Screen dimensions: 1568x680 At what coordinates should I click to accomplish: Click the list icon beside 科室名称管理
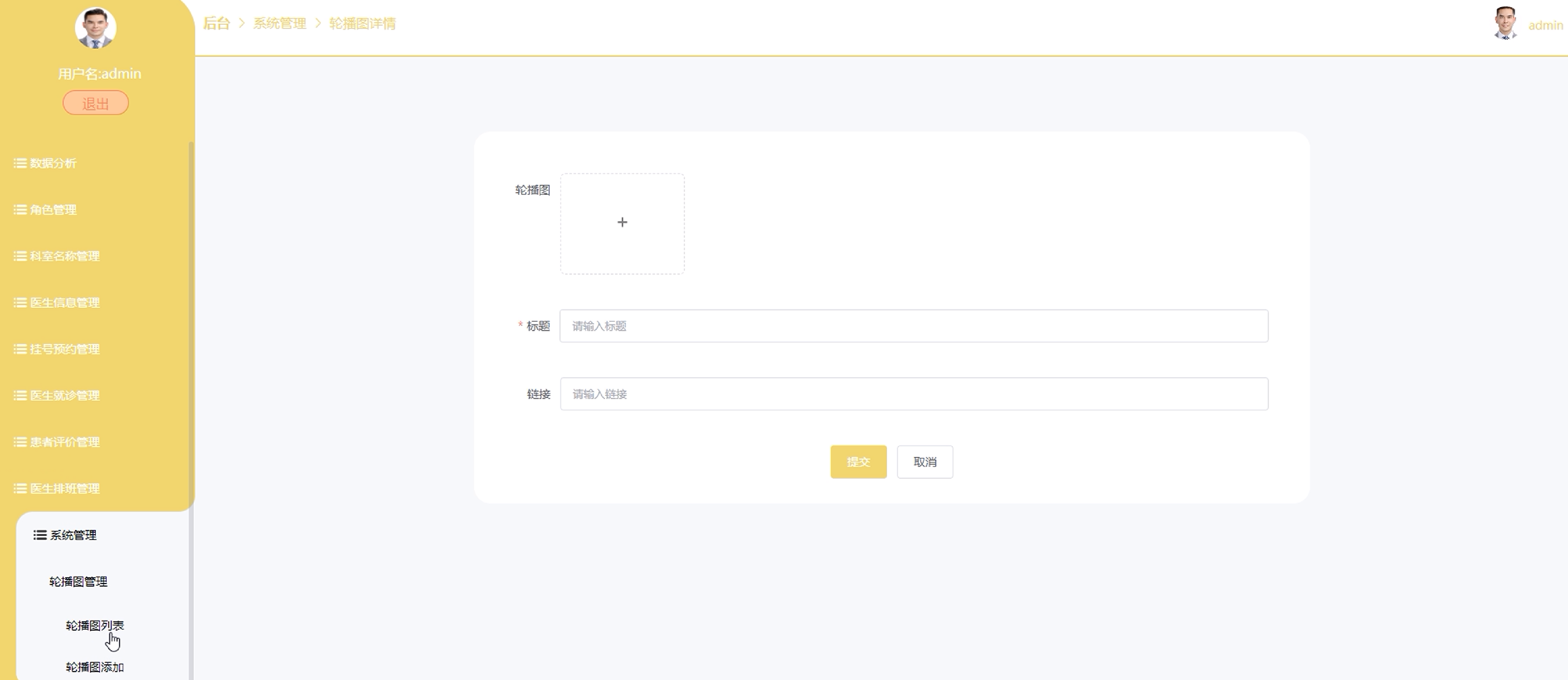[x=20, y=256]
